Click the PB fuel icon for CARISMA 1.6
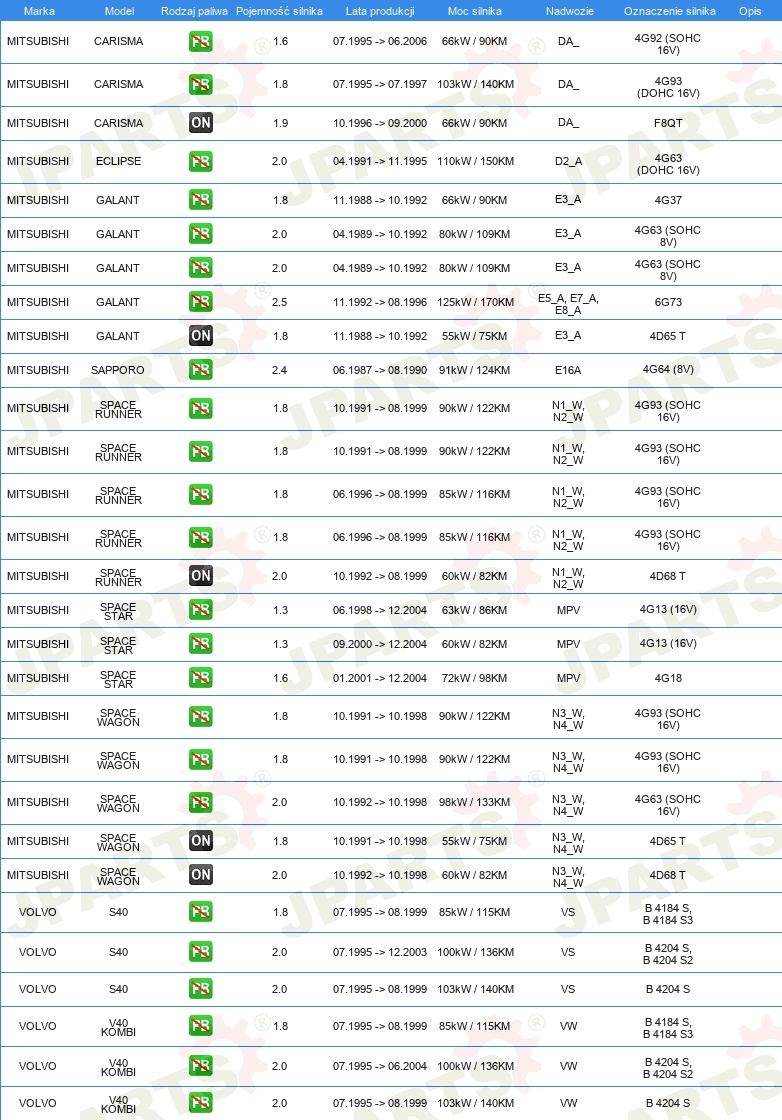 pyautogui.click(x=201, y=41)
